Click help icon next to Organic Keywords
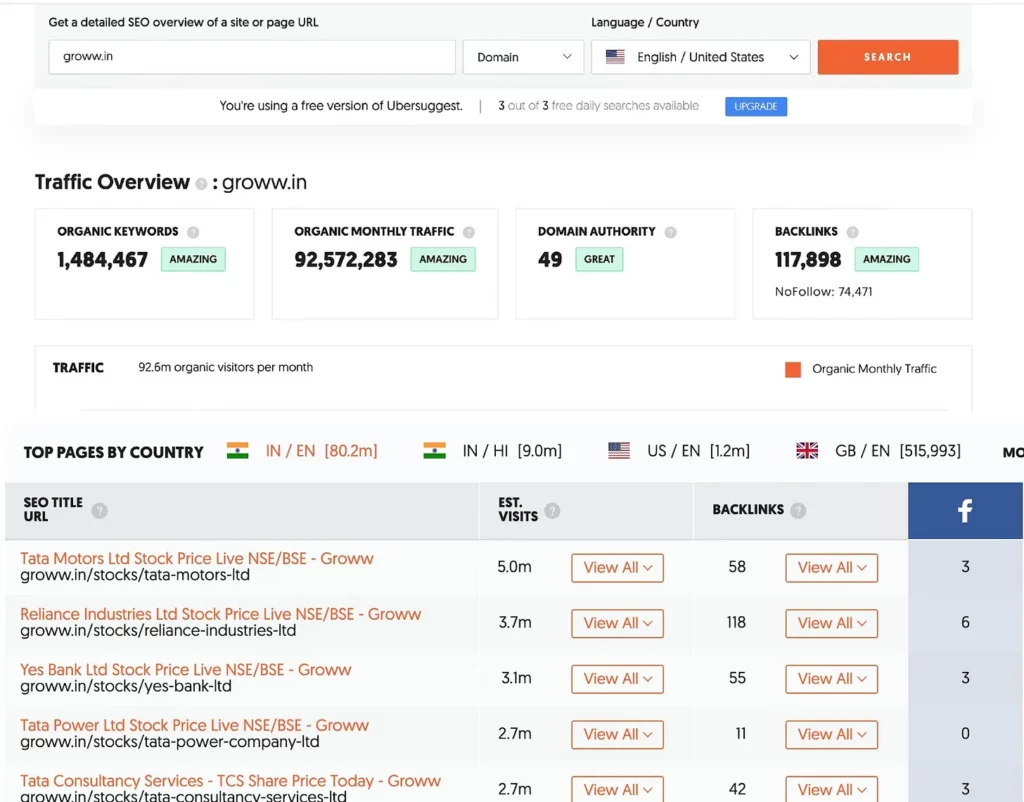This screenshot has height=802, width=1024. tap(193, 232)
